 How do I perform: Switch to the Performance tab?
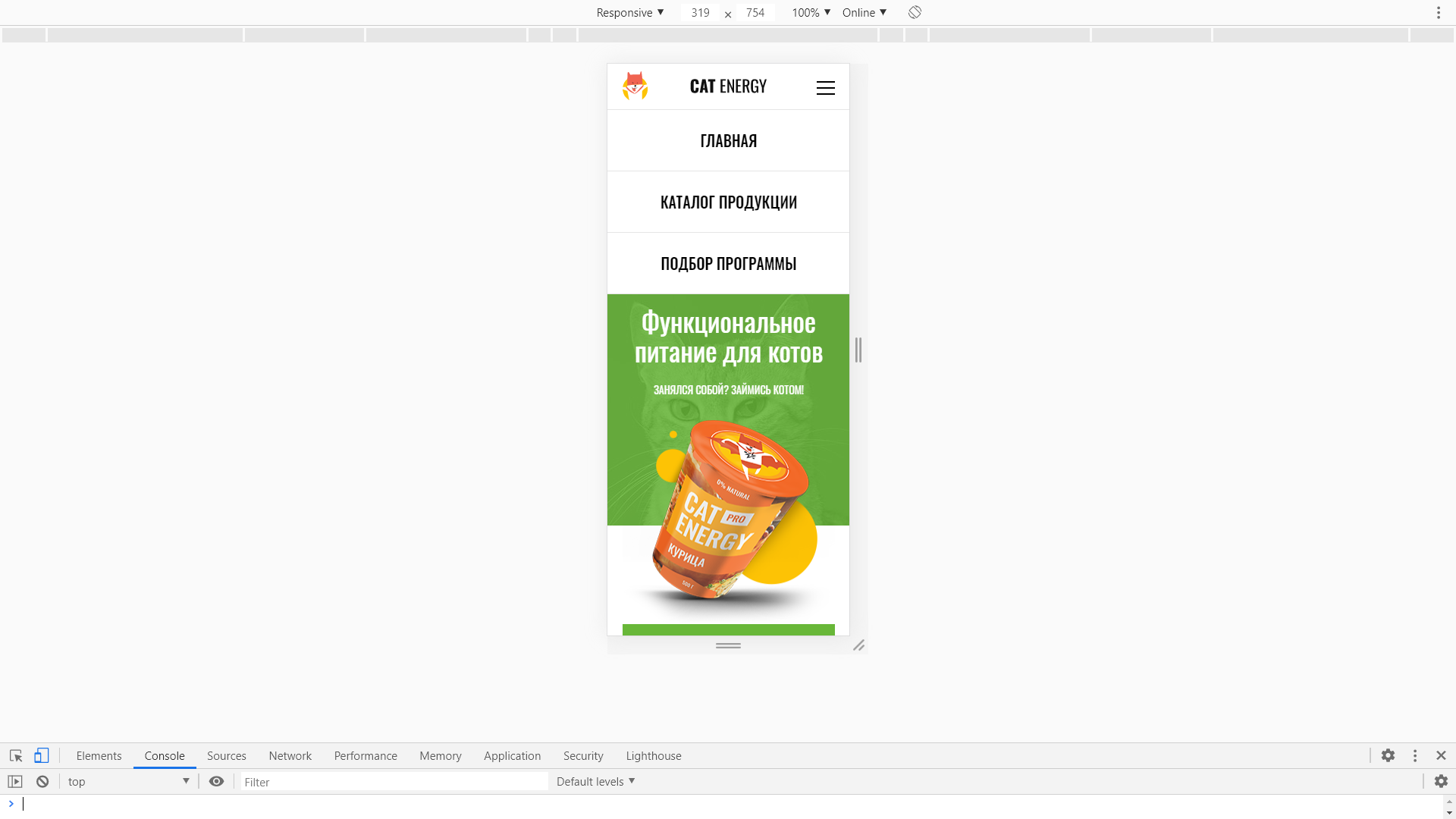366,756
